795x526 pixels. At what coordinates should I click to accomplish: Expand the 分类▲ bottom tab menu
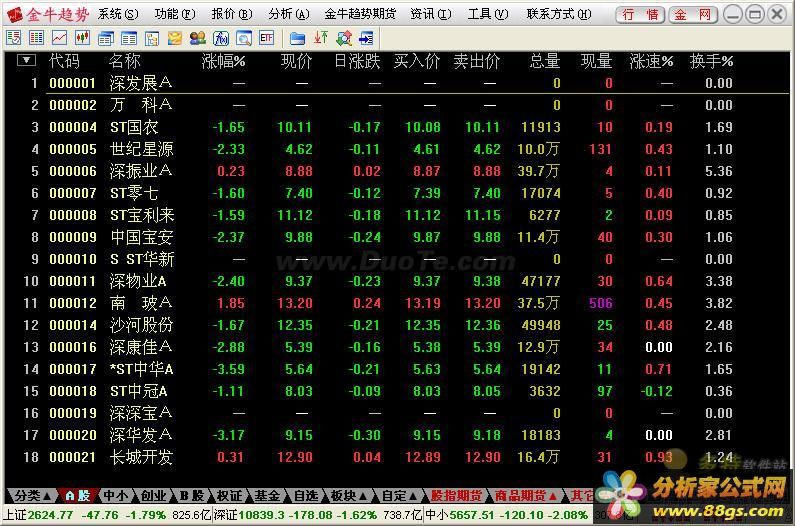click(32, 495)
